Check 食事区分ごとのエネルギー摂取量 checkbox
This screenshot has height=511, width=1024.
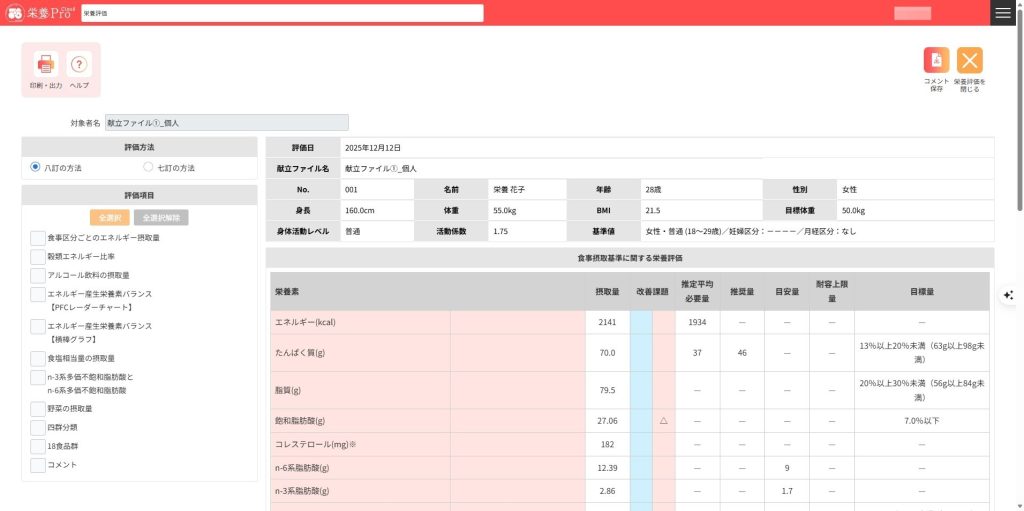click(x=38, y=238)
